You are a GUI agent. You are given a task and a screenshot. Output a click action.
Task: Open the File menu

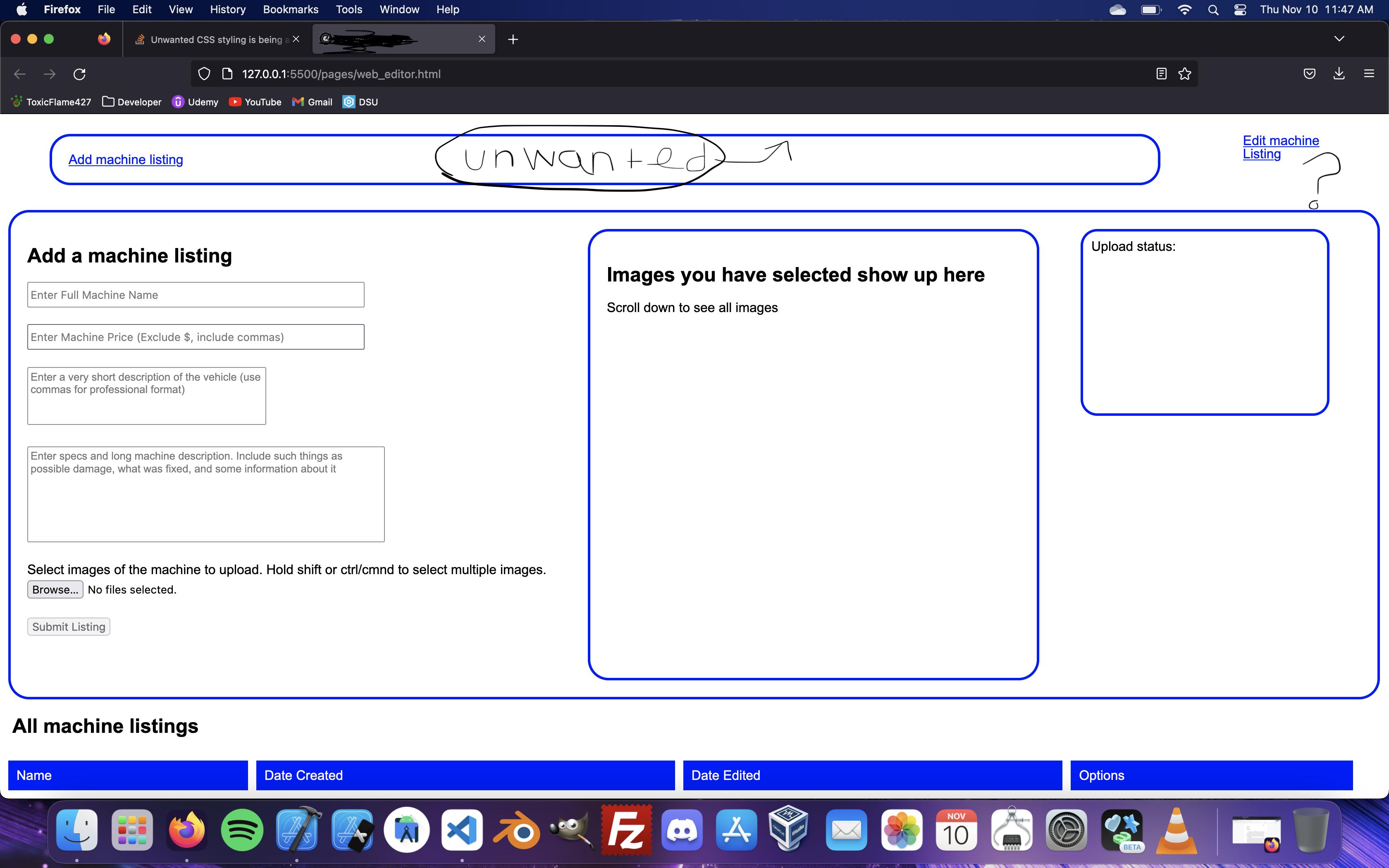click(x=106, y=10)
